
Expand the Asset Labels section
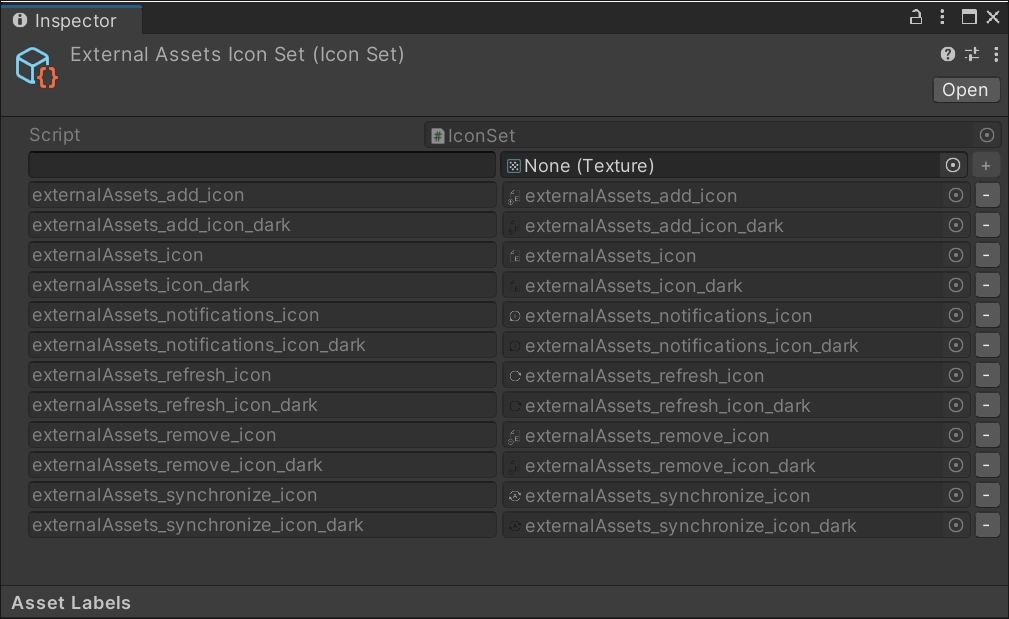tap(70, 603)
